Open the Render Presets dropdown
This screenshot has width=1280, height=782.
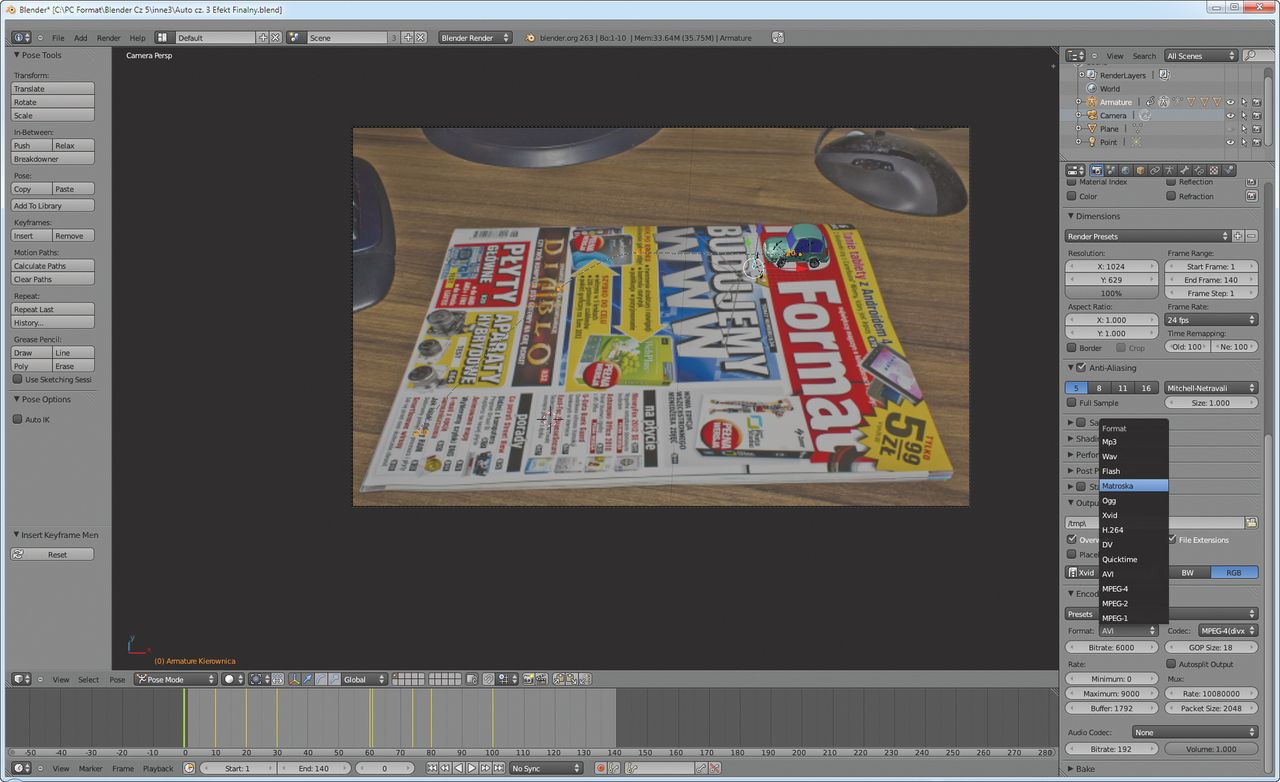click(x=1147, y=236)
